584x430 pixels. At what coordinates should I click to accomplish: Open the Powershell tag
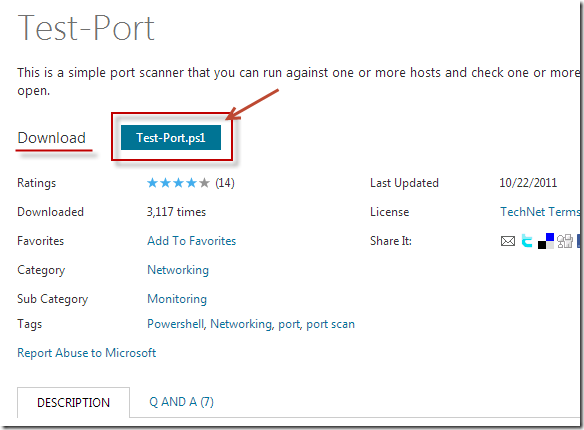(x=176, y=324)
